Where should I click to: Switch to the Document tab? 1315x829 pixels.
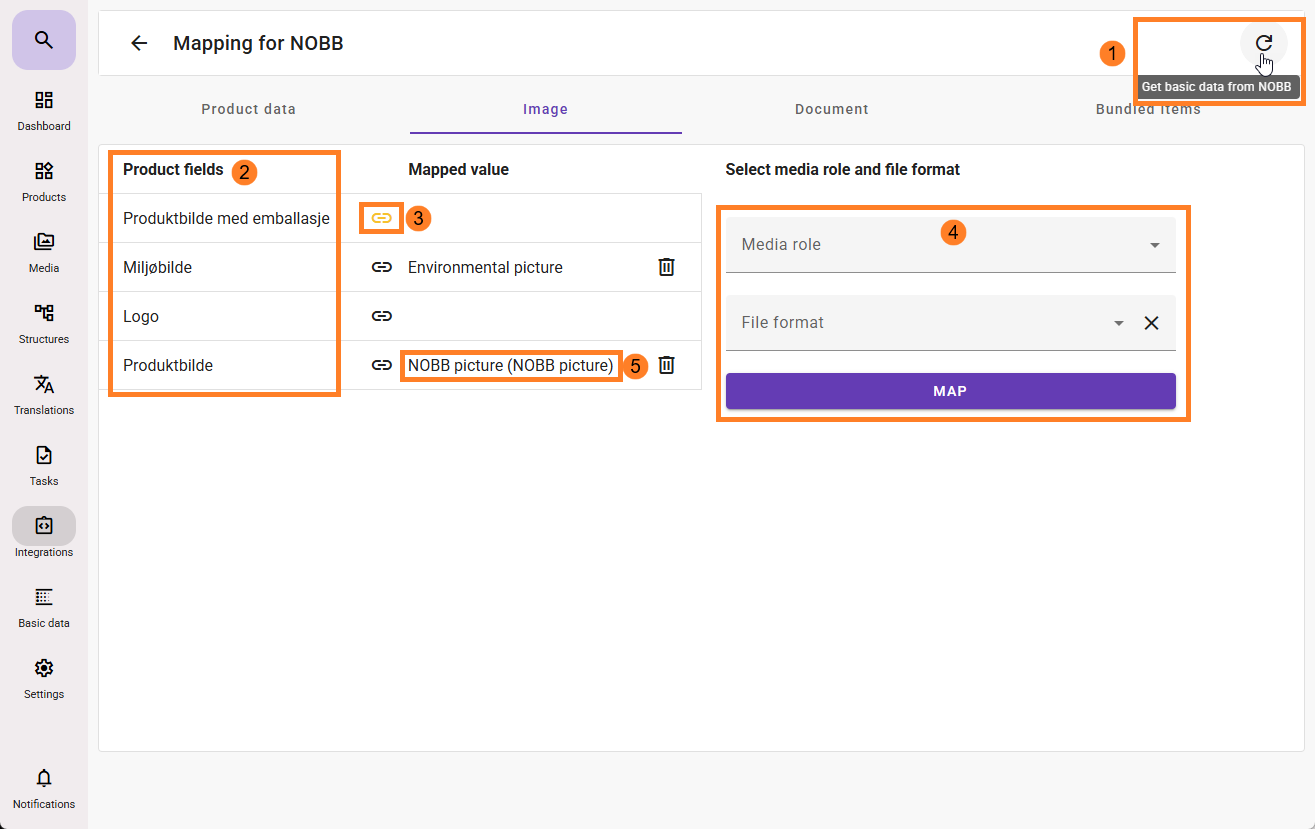[832, 109]
